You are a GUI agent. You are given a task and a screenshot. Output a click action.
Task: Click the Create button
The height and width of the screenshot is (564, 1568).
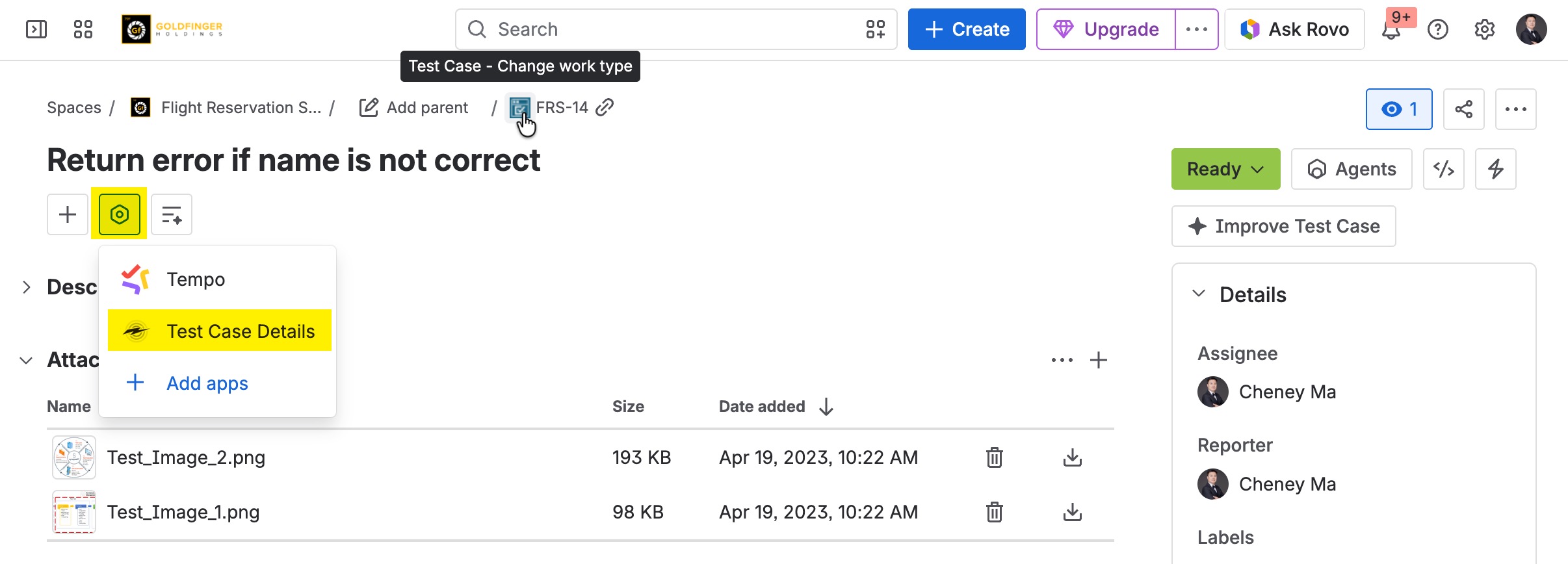pos(967,29)
